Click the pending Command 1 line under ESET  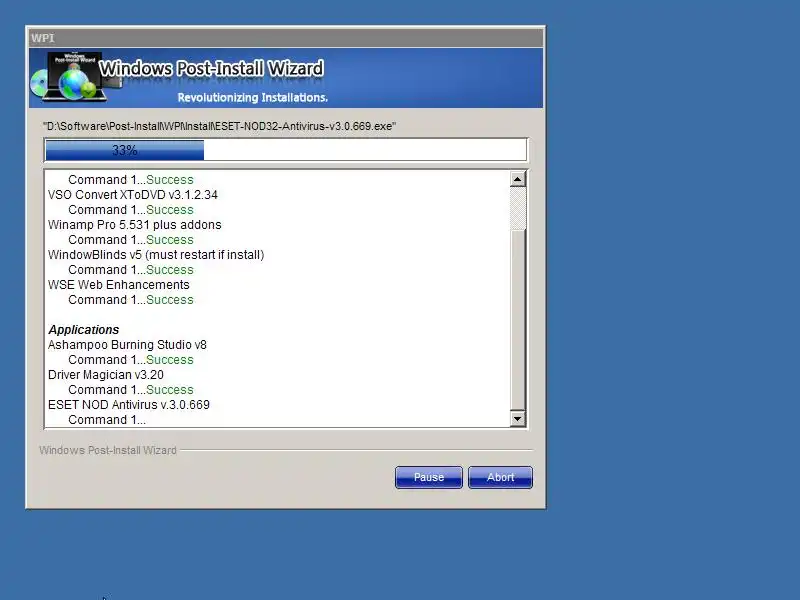(107, 420)
